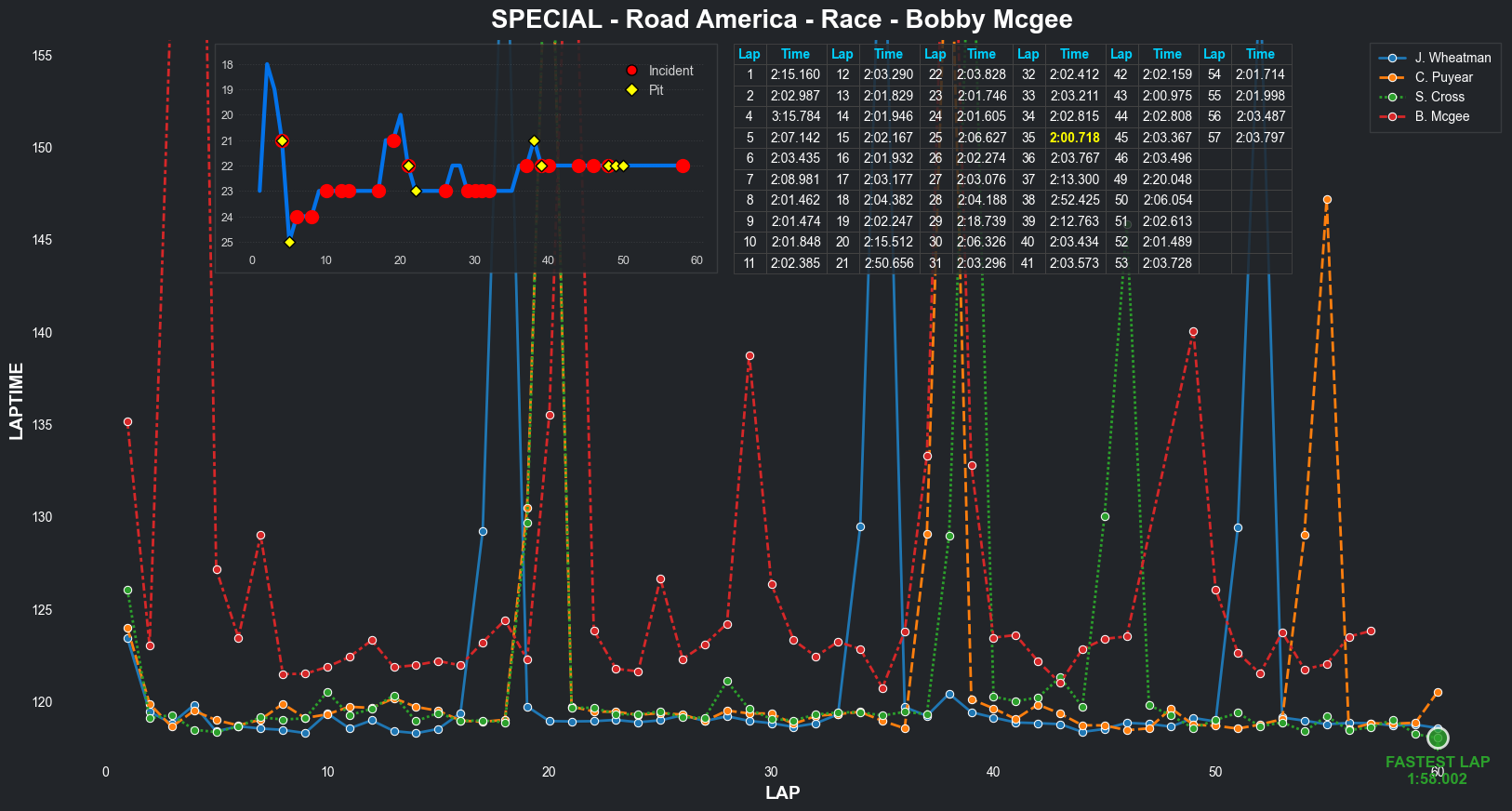Click the B. Mcgee legend line swatch

[1392, 116]
